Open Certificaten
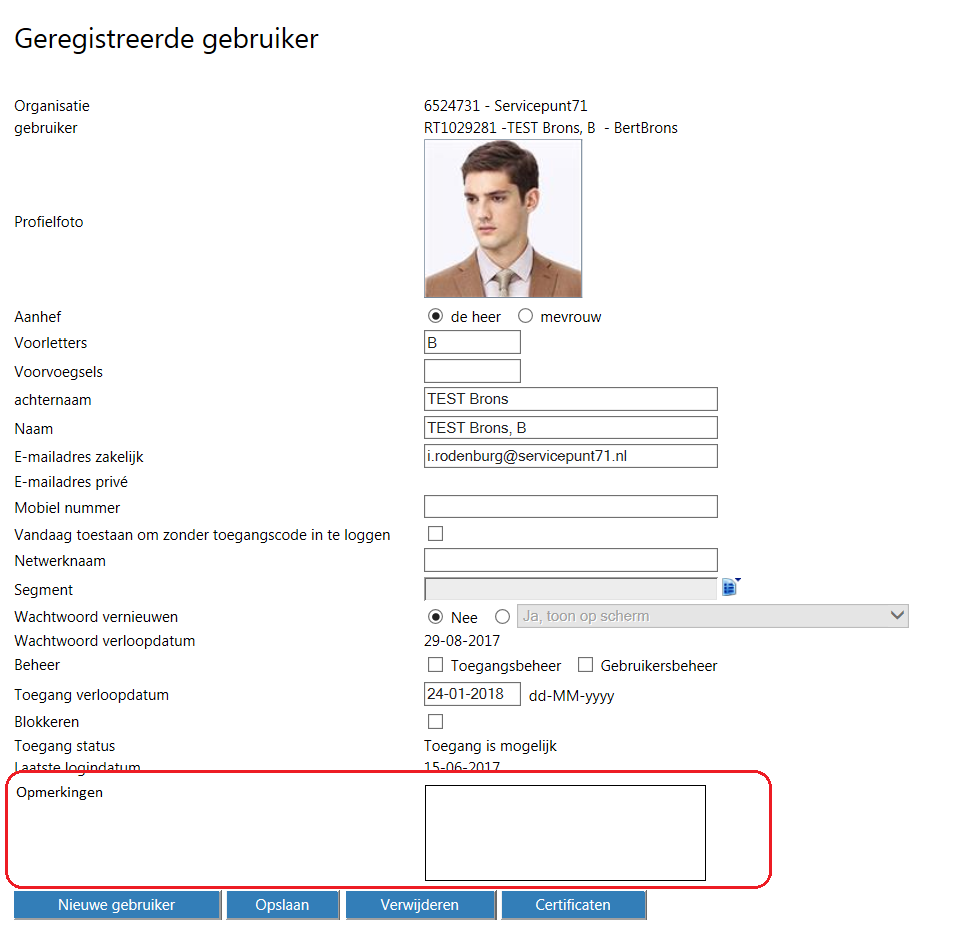 point(573,905)
